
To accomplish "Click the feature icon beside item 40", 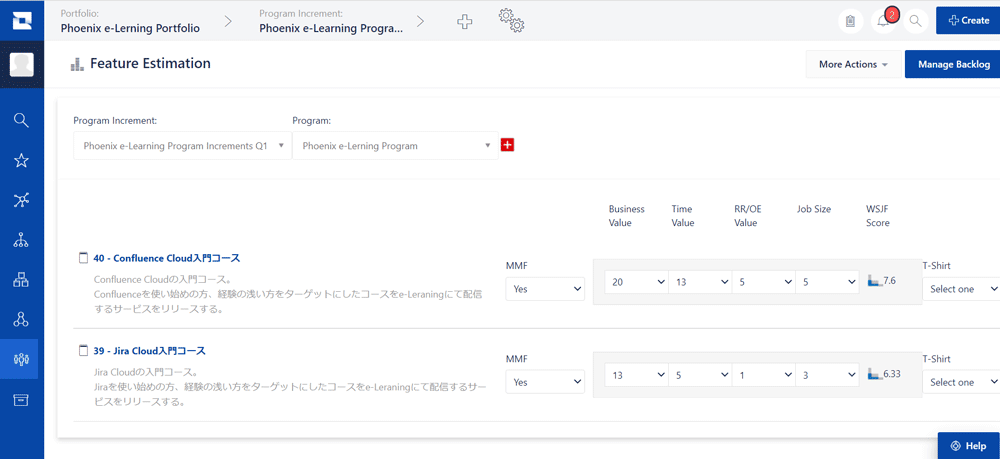I will click(x=82, y=258).
